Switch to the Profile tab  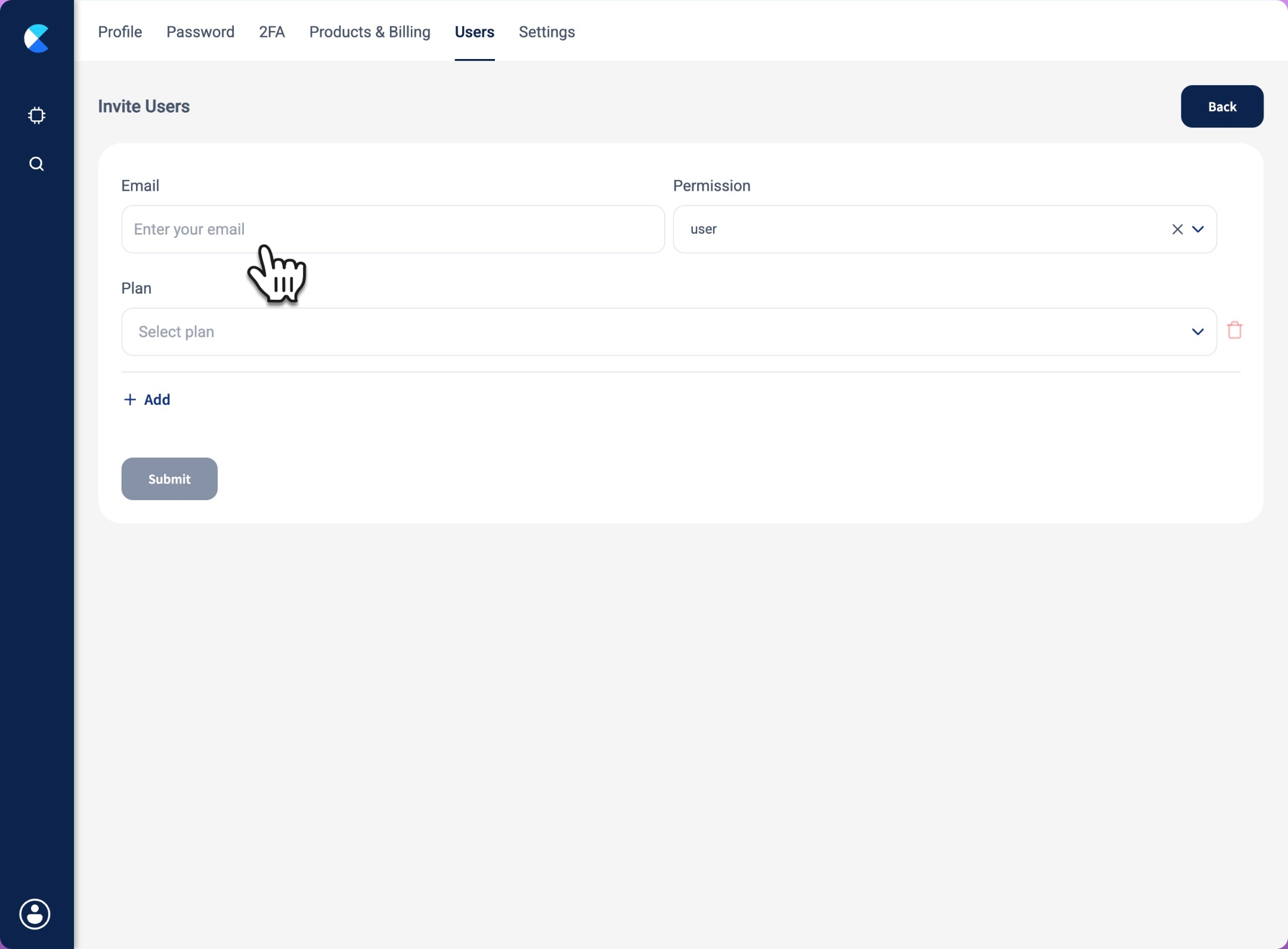click(x=120, y=32)
